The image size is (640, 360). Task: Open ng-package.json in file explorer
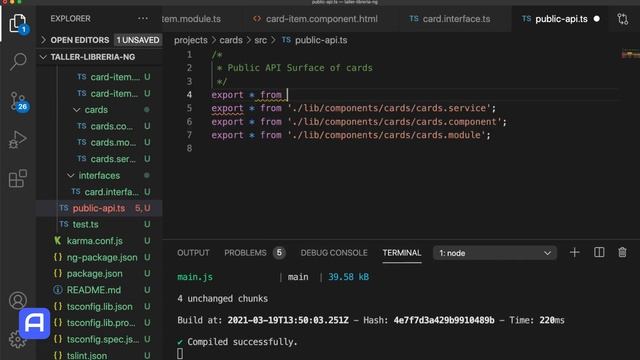point(102,258)
